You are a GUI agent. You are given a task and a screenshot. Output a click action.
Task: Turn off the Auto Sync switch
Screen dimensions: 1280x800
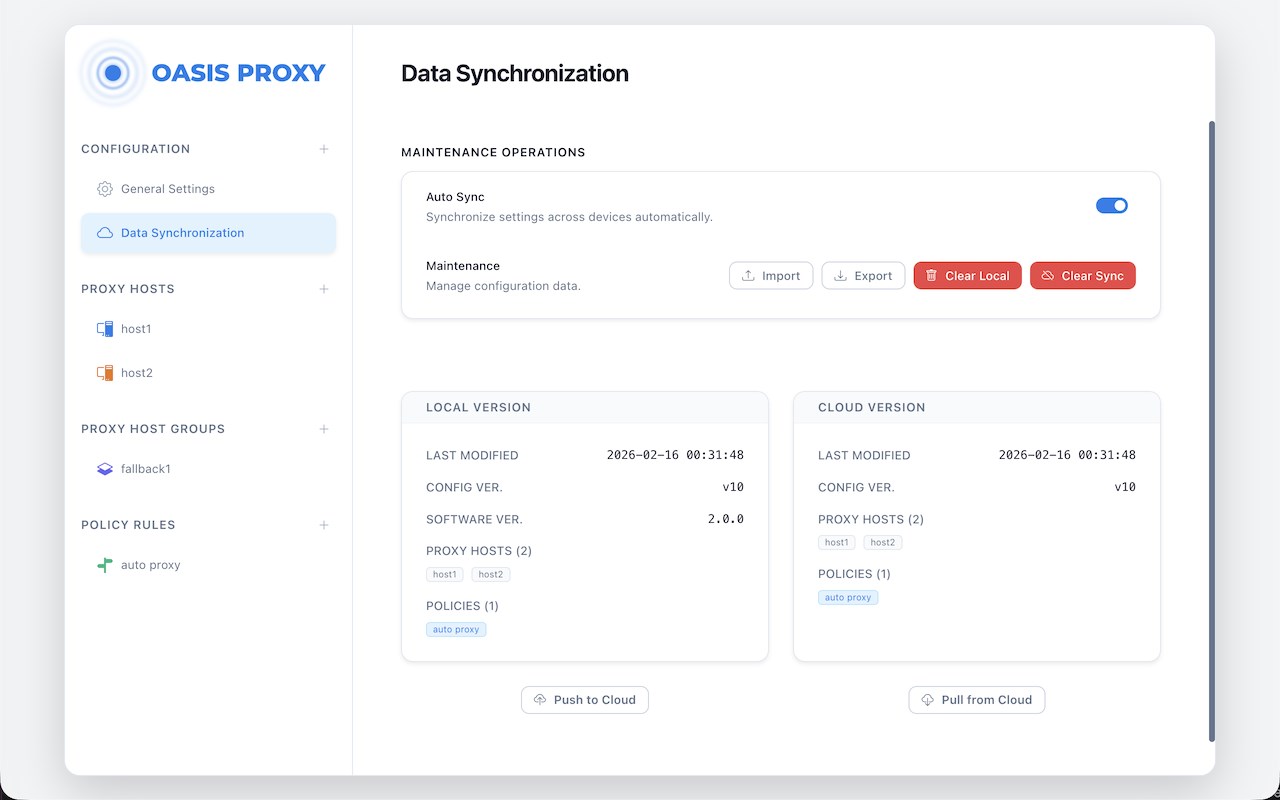pos(1112,205)
